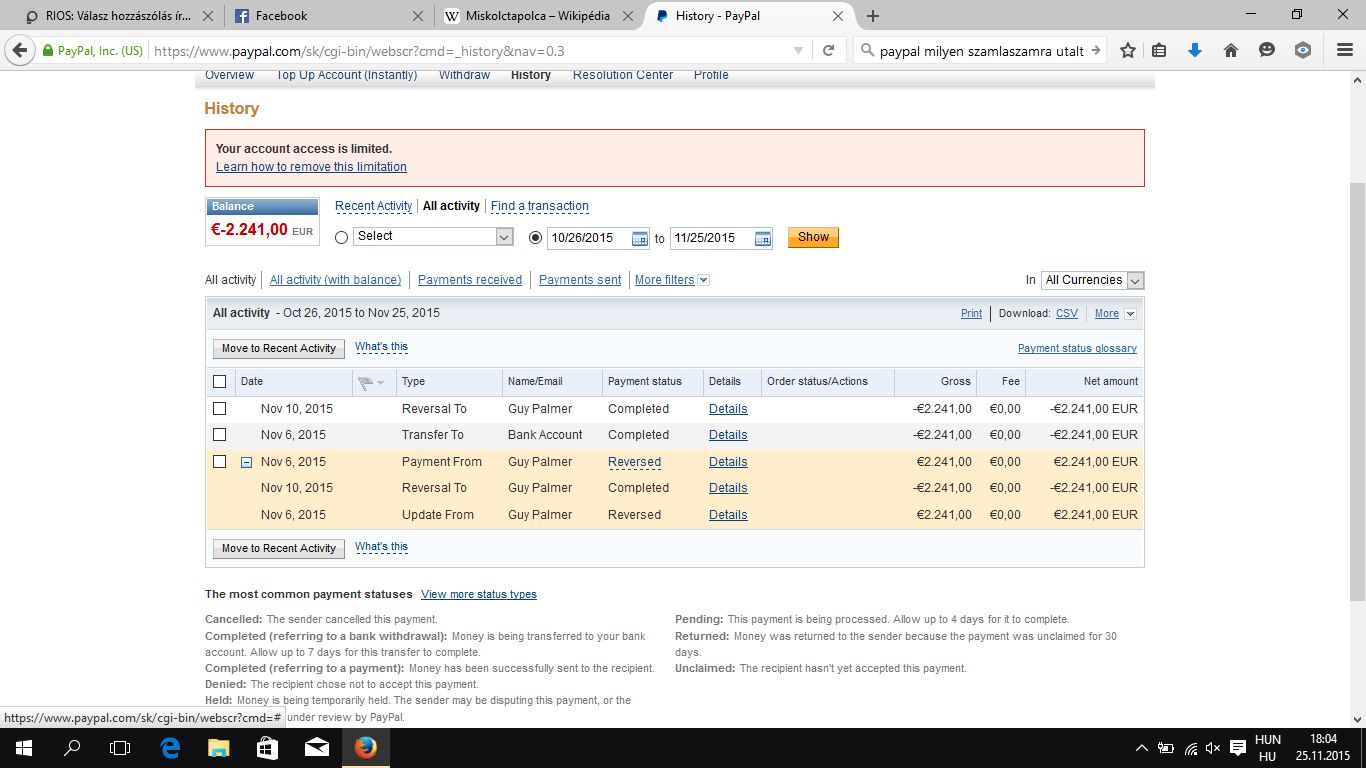
Task: Open the URL bar history dropdown arrow
Action: coord(798,50)
